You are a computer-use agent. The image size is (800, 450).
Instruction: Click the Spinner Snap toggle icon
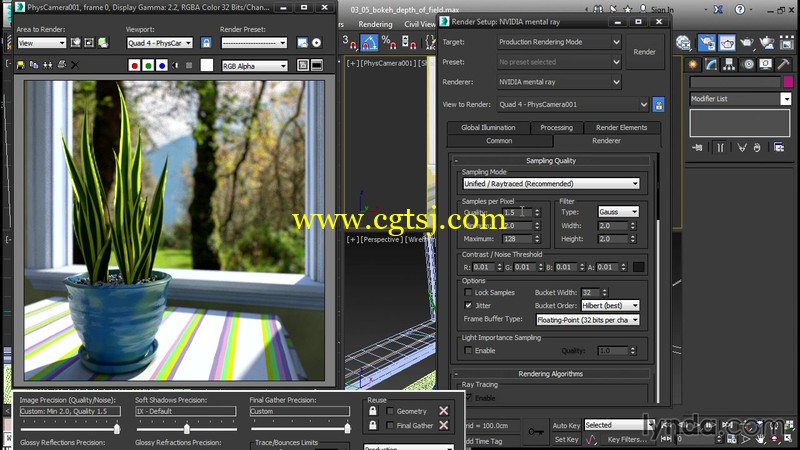409,43
